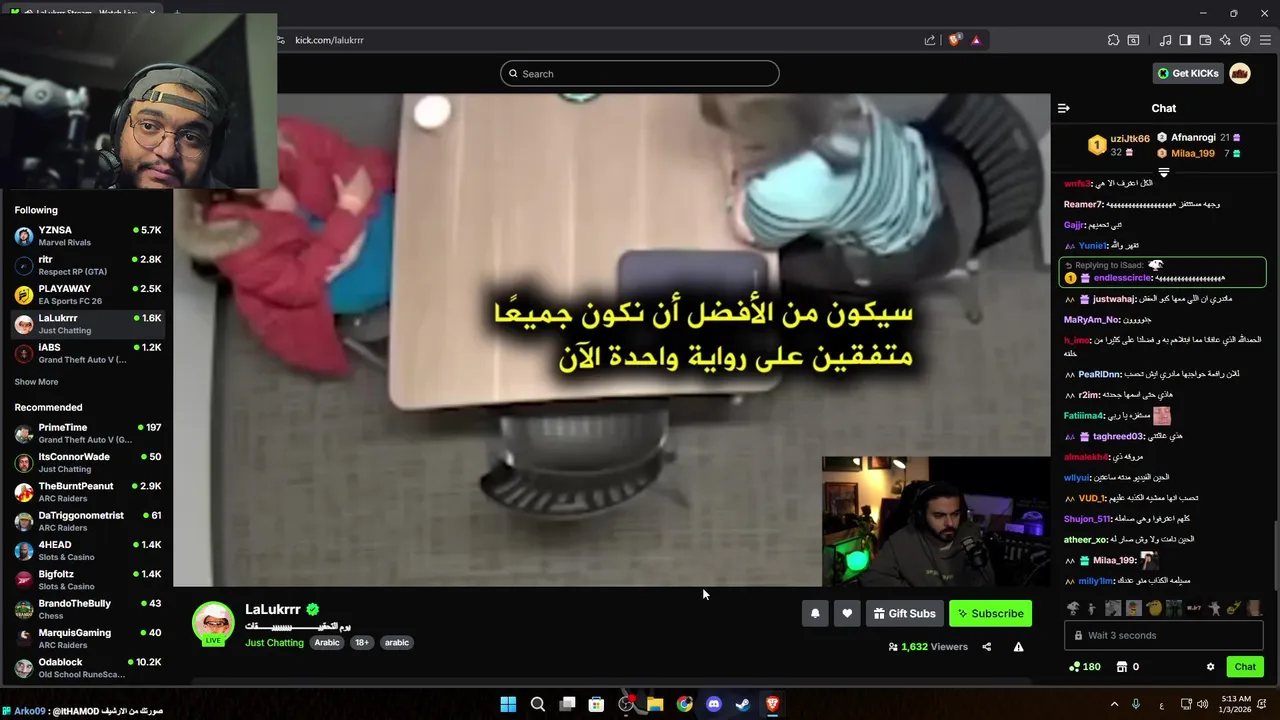Open ItsConnorWade recommended channel
The image size is (1280, 720).
tap(87, 462)
